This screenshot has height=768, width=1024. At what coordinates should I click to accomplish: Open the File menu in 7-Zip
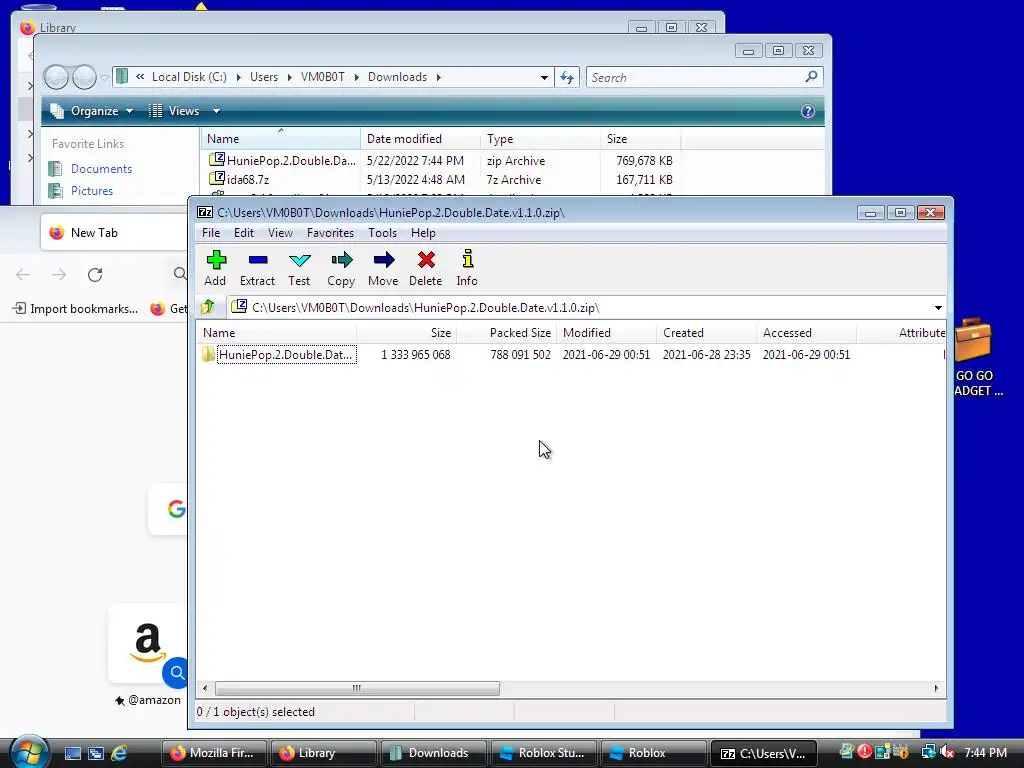(211, 232)
